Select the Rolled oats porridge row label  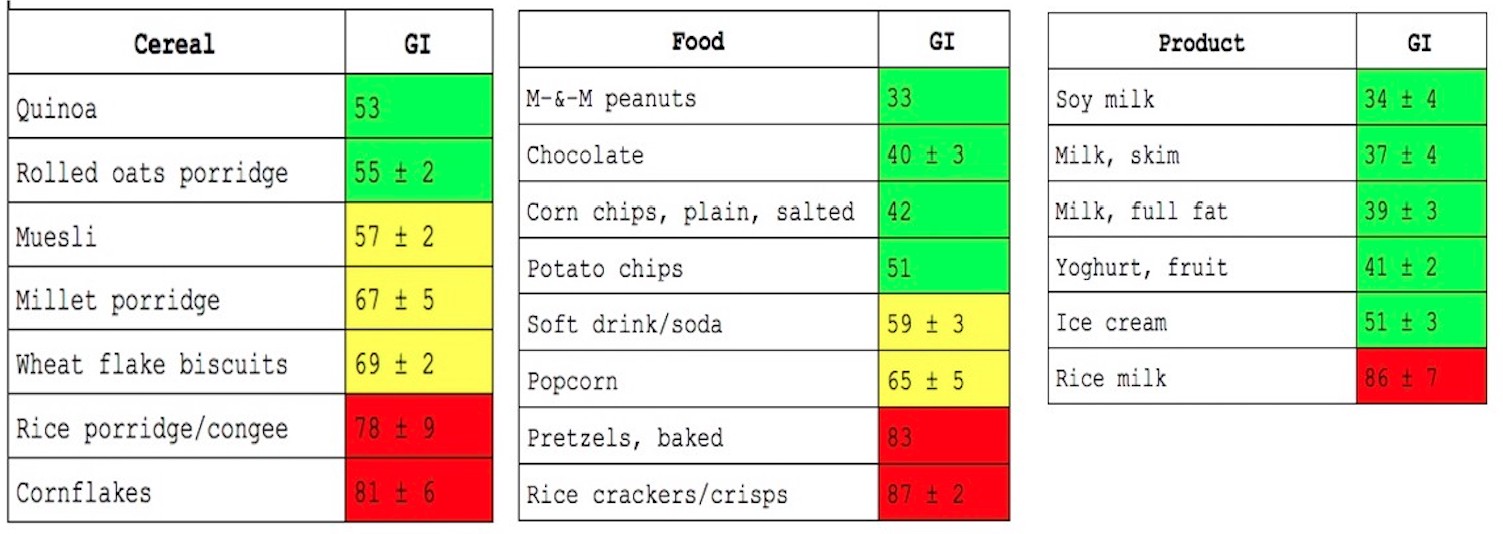(152, 172)
